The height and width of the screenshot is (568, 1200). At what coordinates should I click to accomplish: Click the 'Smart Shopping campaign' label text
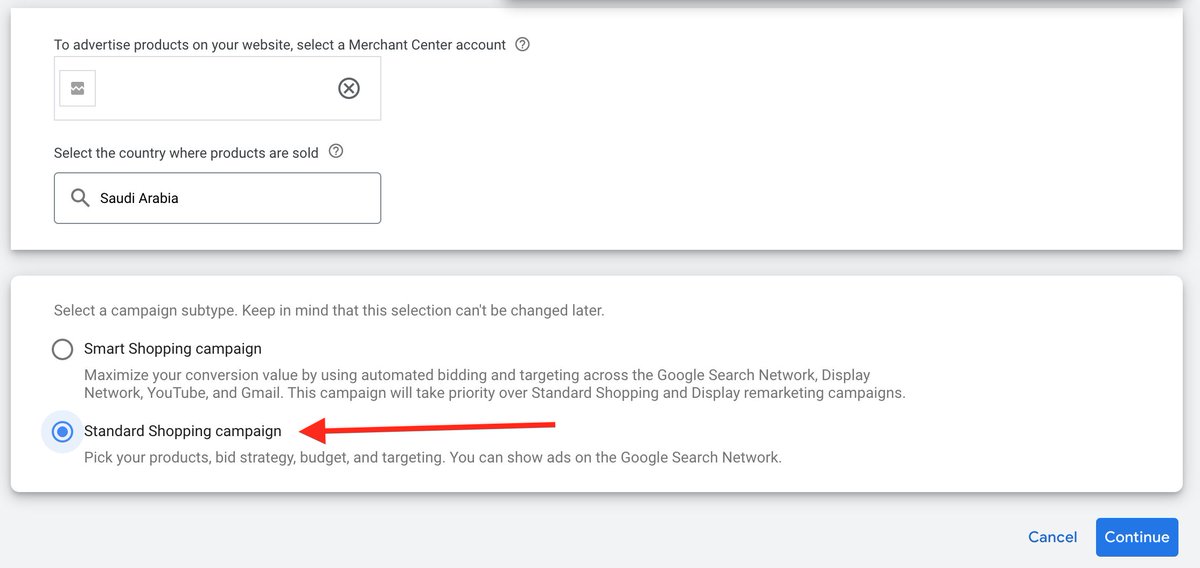click(x=173, y=349)
